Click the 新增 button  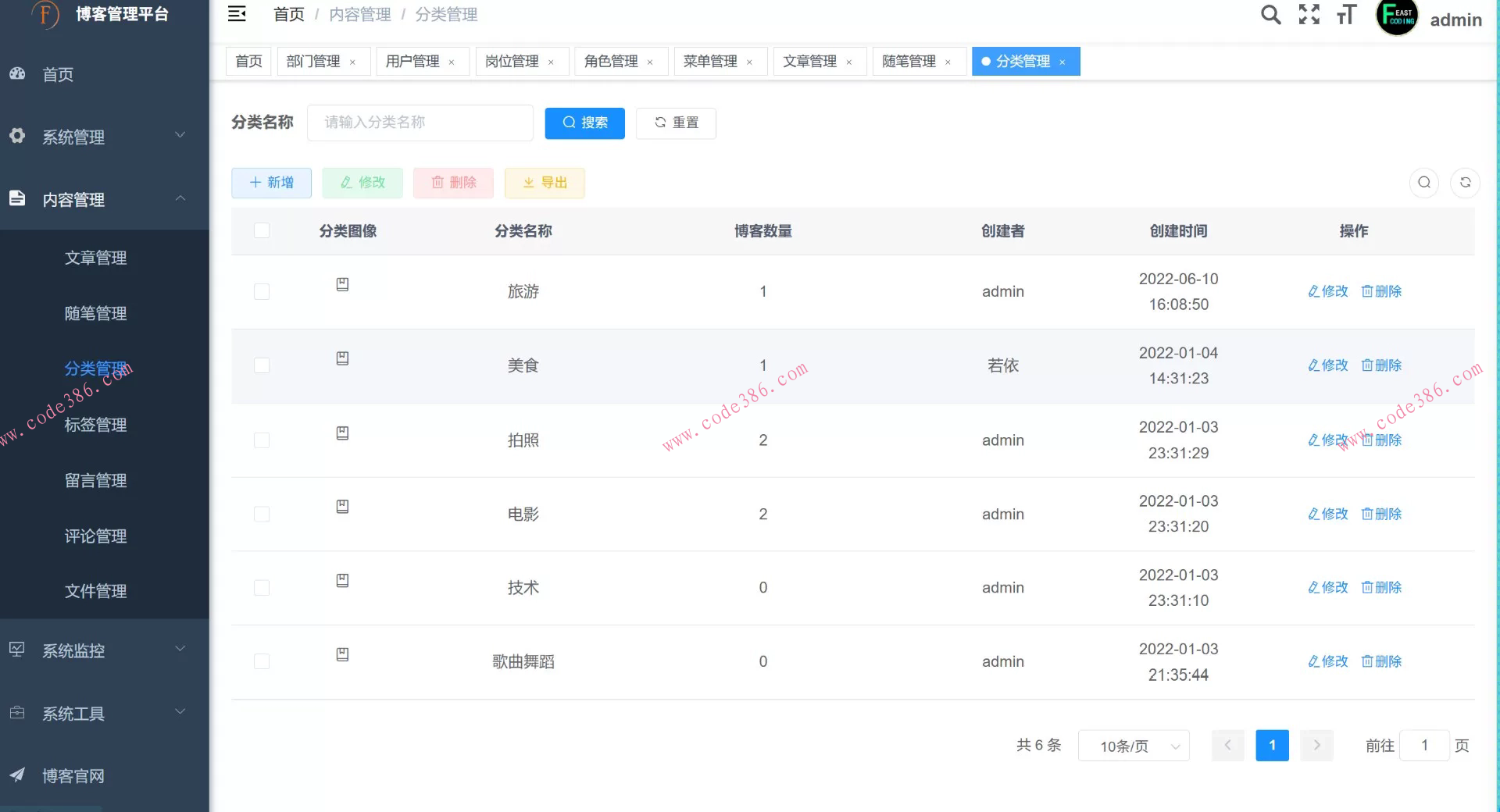pyautogui.click(x=271, y=183)
